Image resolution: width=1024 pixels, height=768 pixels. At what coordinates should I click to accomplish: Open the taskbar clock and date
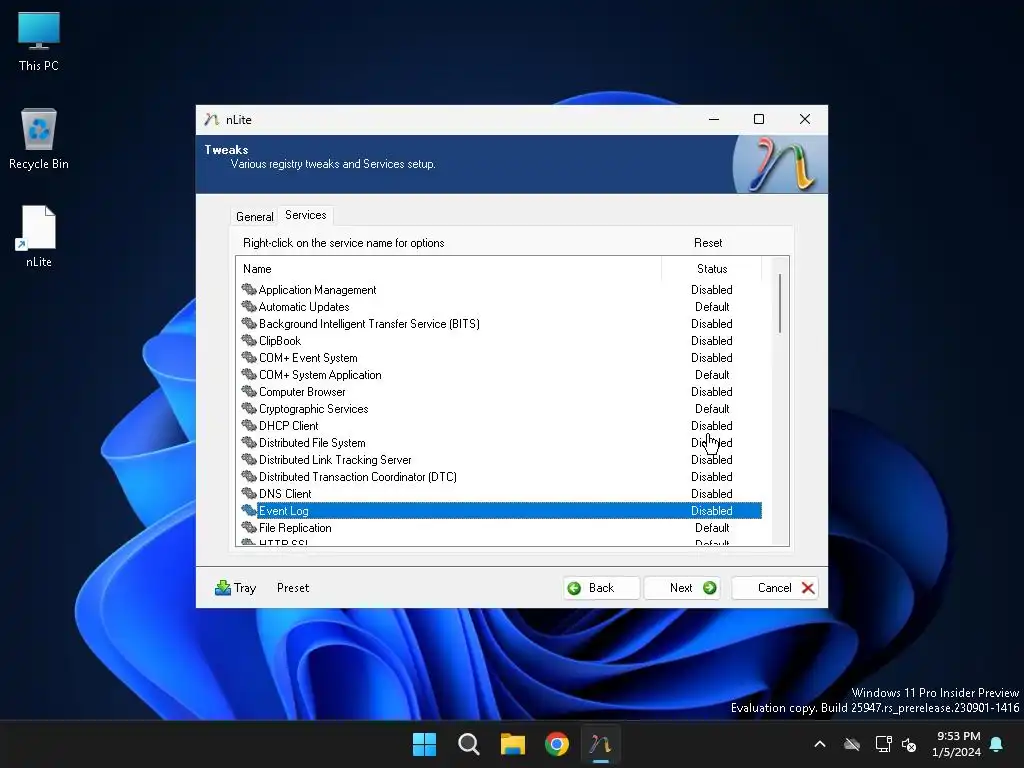point(957,744)
